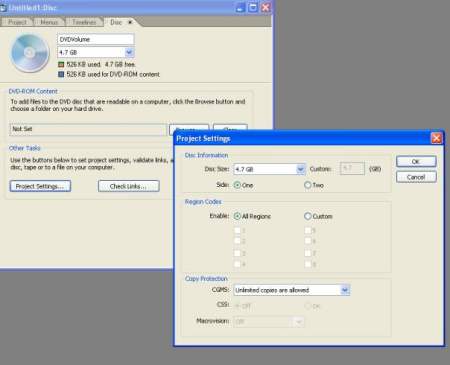Switch to the Timelines tab
Viewport: 450px width, 365px height.
[84, 22]
